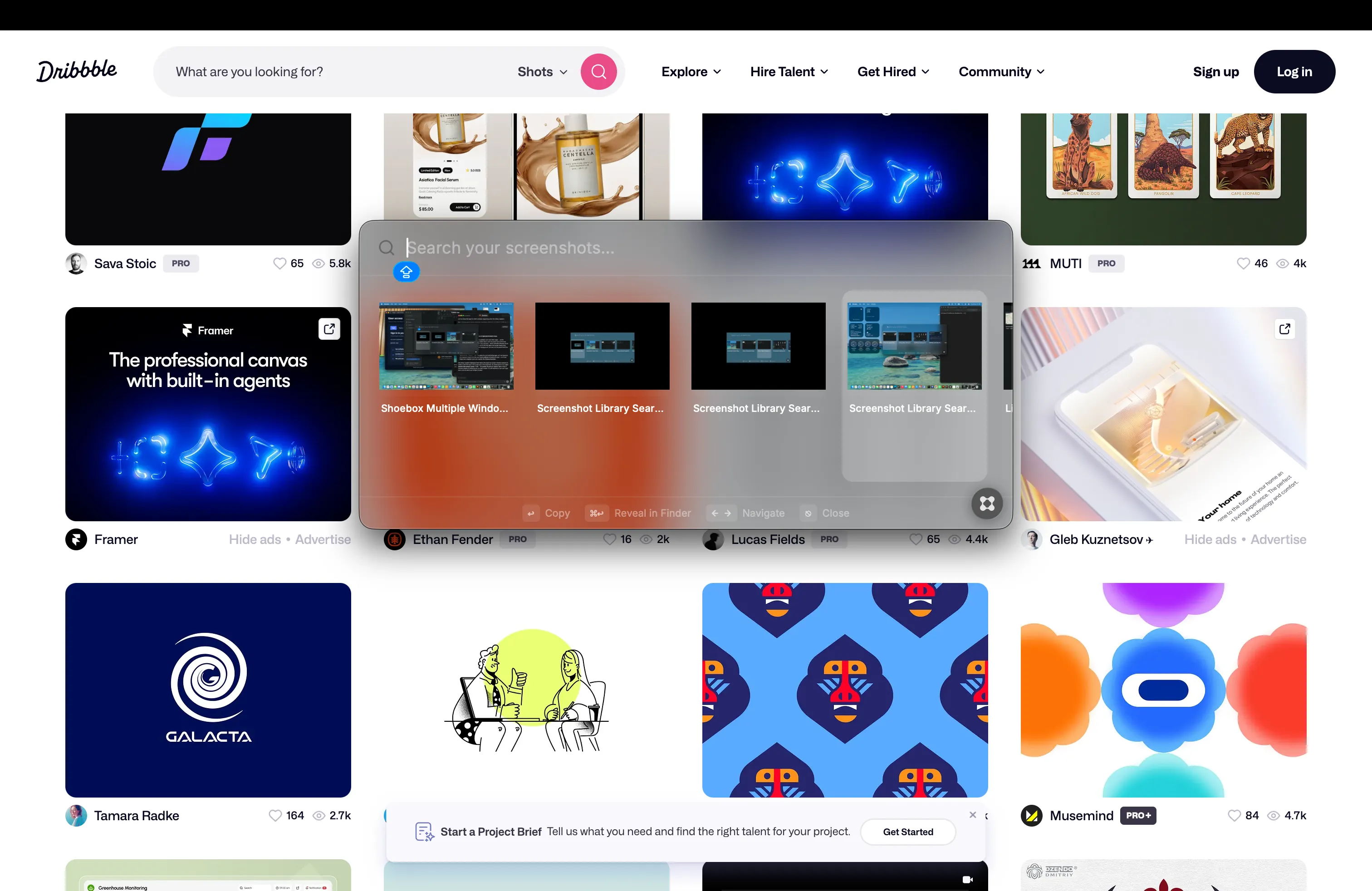This screenshot has width=1372, height=891.
Task: Open Lucas Fields' profile name
Action: pyautogui.click(x=768, y=539)
